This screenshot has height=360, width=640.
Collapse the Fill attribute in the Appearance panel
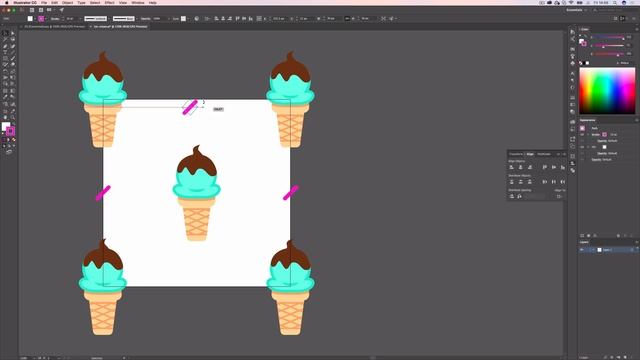[588, 147]
